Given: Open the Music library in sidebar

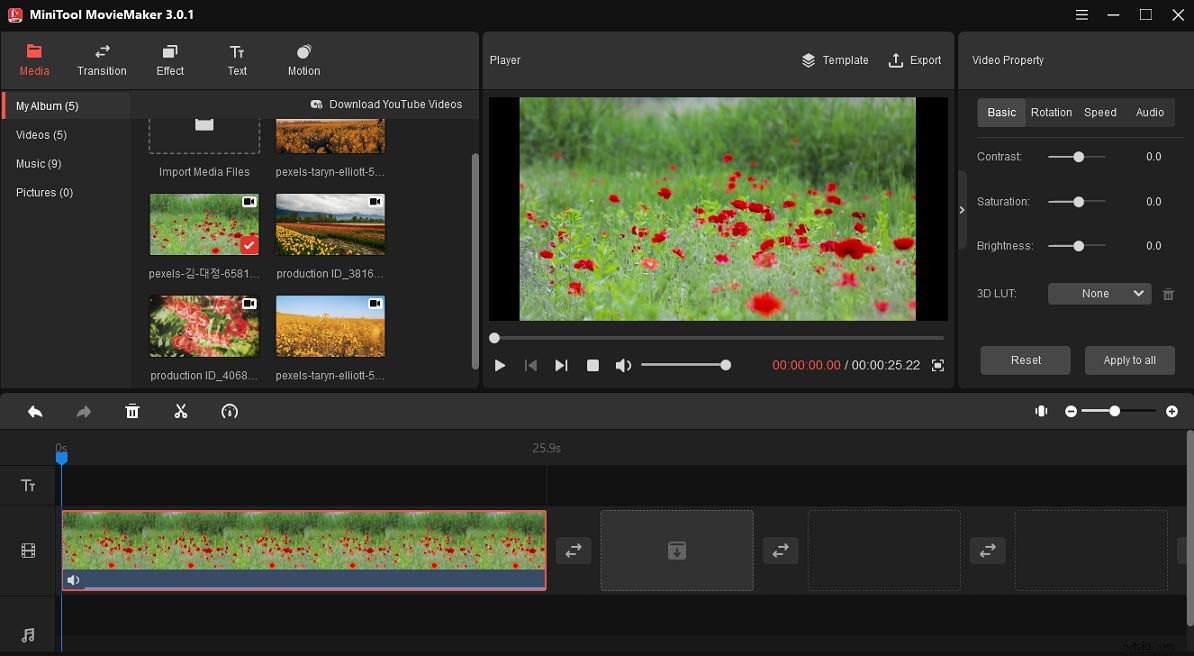Looking at the screenshot, I should [38, 163].
